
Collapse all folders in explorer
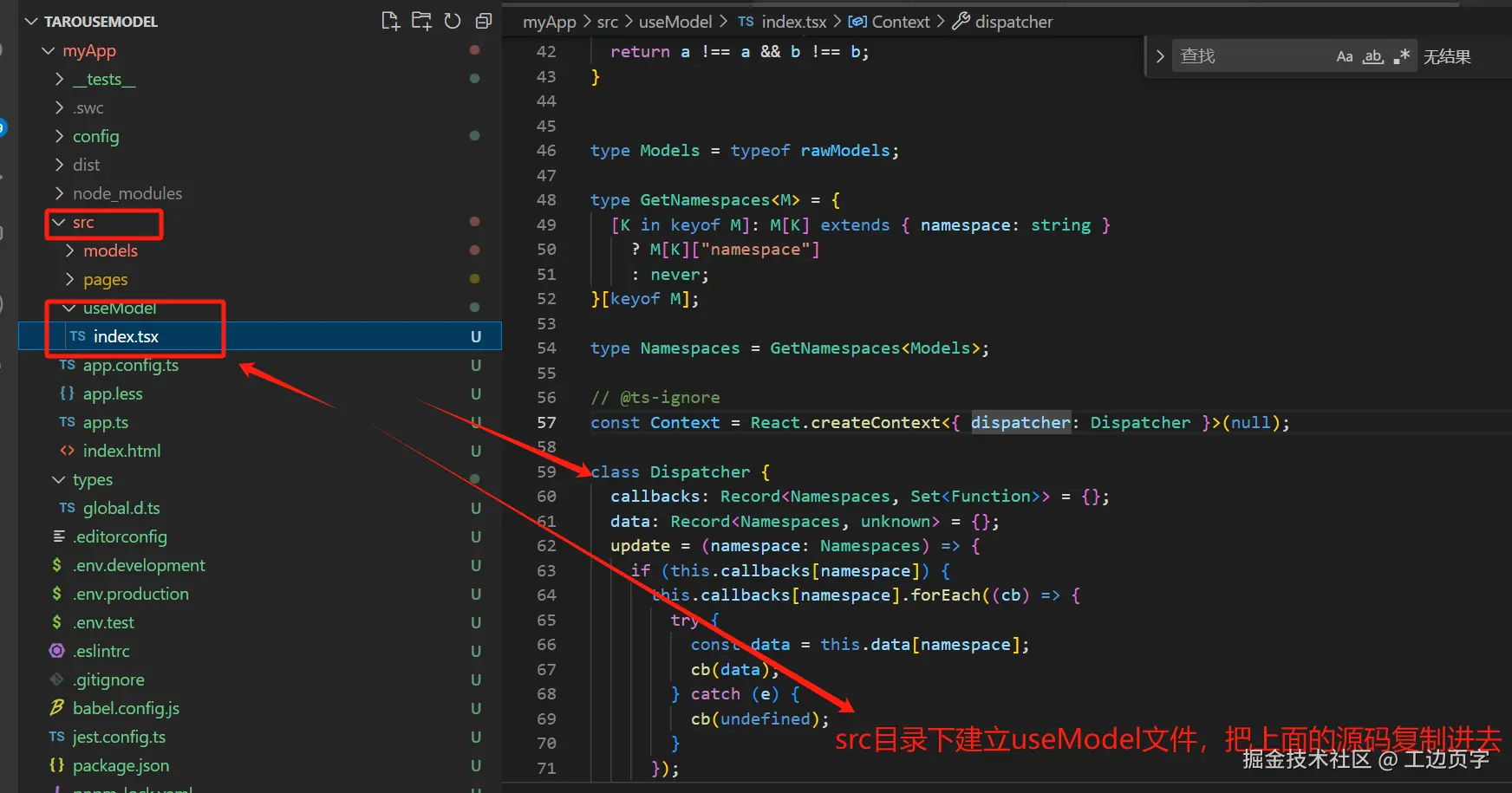484,21
